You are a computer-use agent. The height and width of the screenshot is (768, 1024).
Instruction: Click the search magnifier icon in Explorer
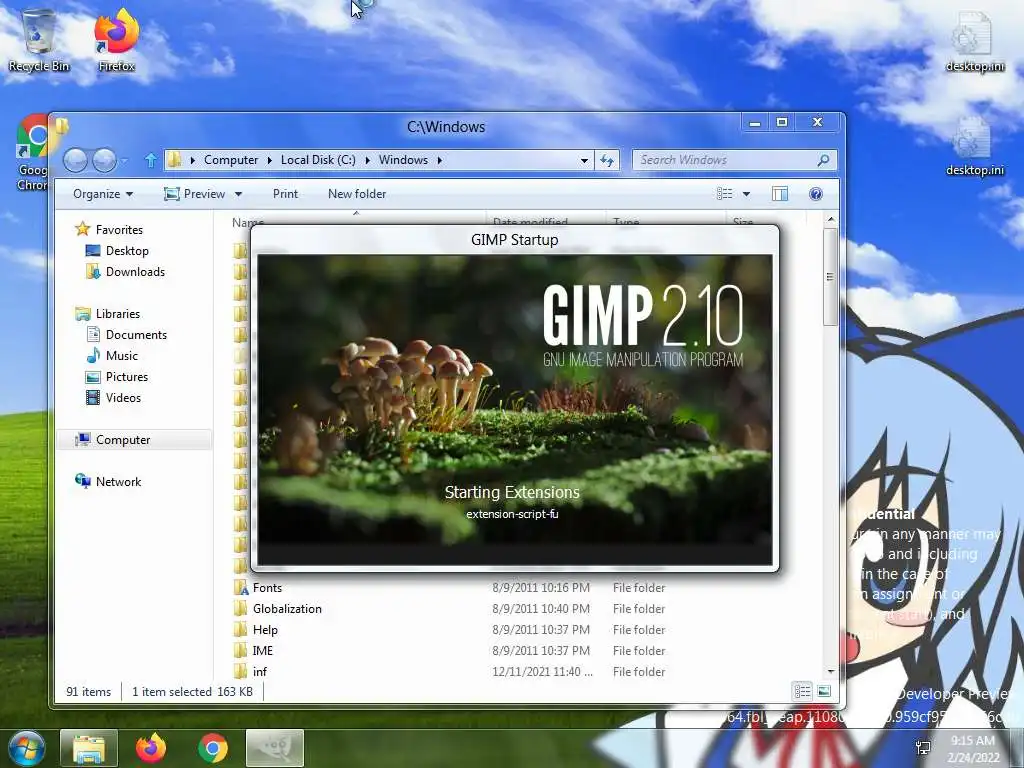(823, 160)
